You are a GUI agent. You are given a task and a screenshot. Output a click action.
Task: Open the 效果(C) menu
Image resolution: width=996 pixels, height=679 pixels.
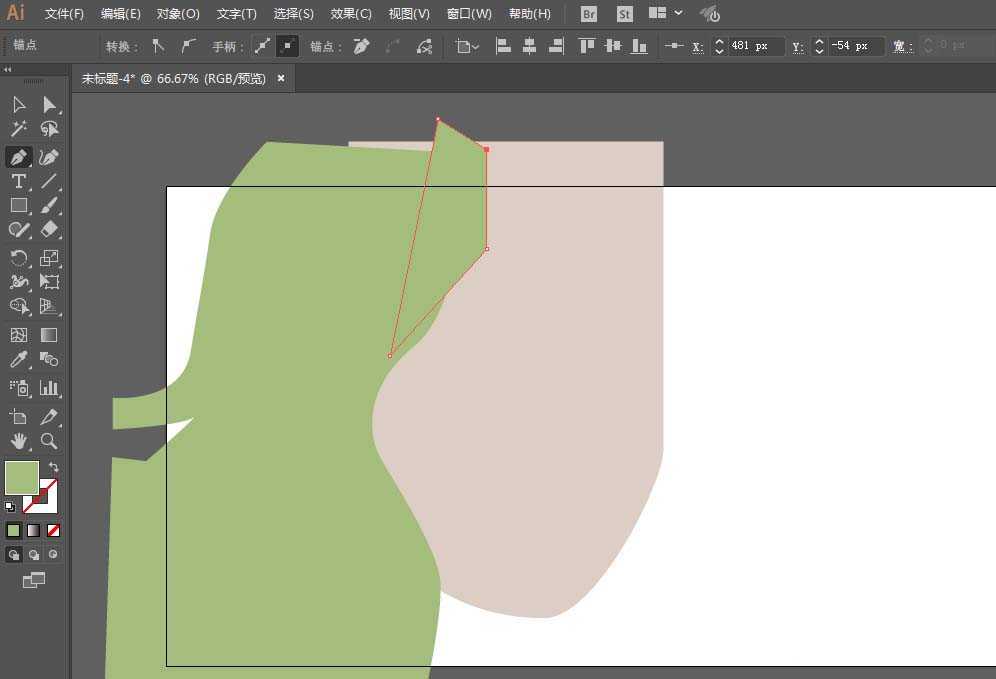[x=351, y=14]
